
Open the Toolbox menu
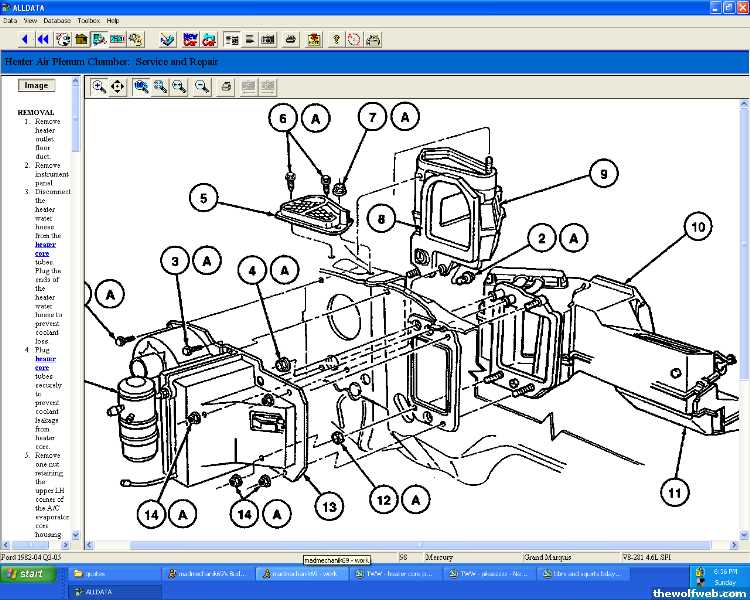(88, 20)
